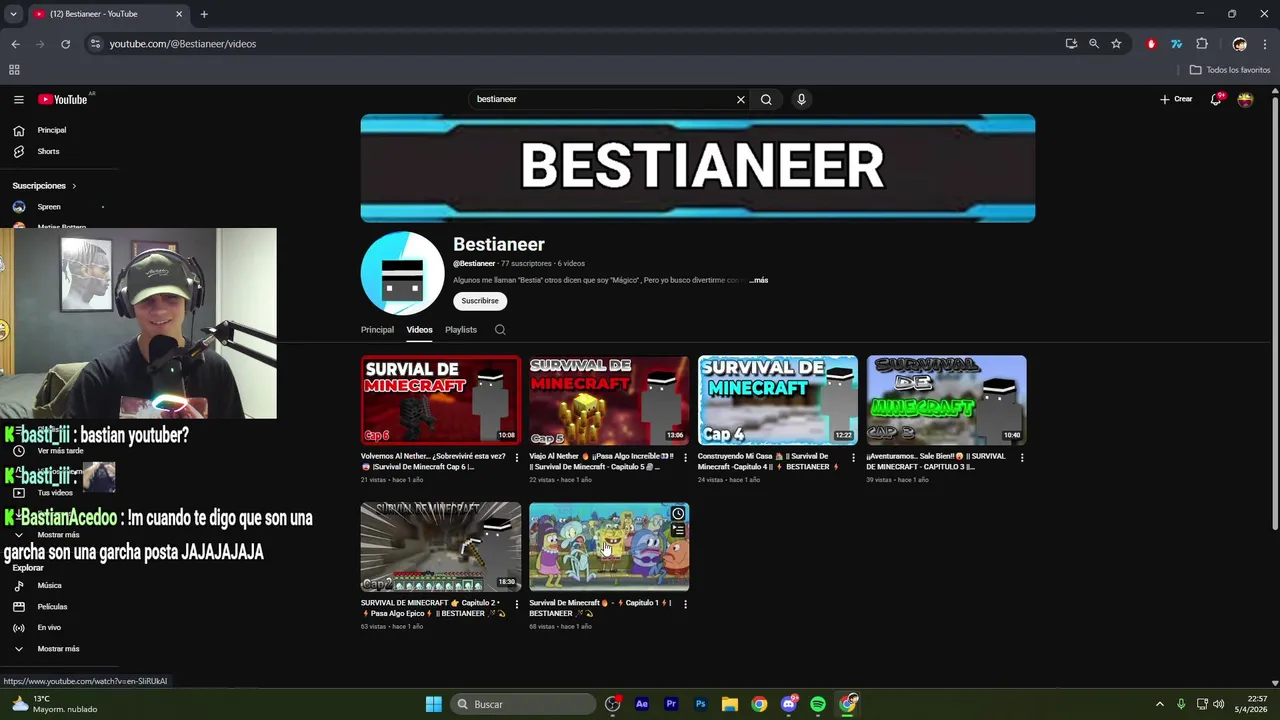
Task: Open Spotify from the taskbar
Action: tap(818, 704)
